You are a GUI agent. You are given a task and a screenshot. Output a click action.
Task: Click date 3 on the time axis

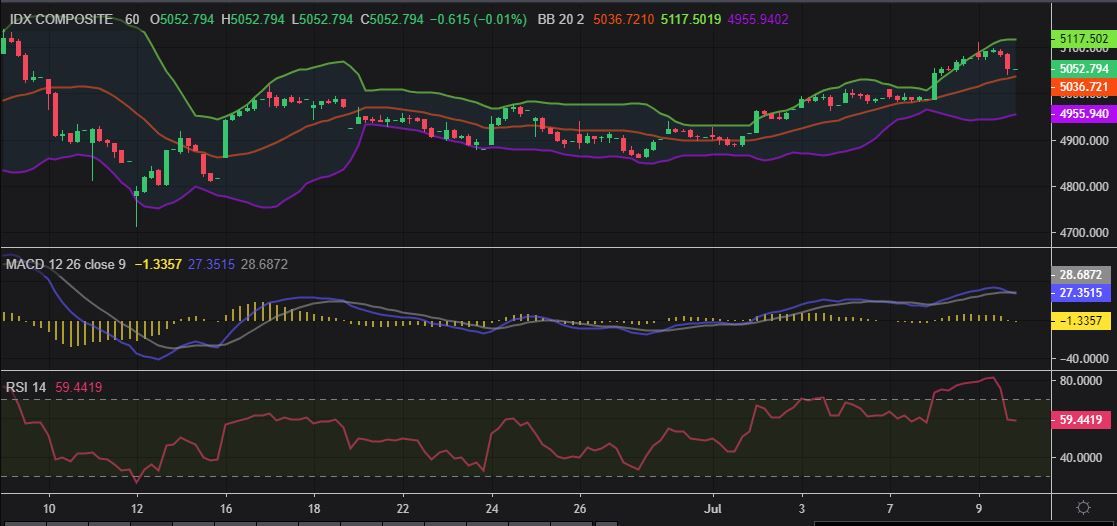point(802,507)
